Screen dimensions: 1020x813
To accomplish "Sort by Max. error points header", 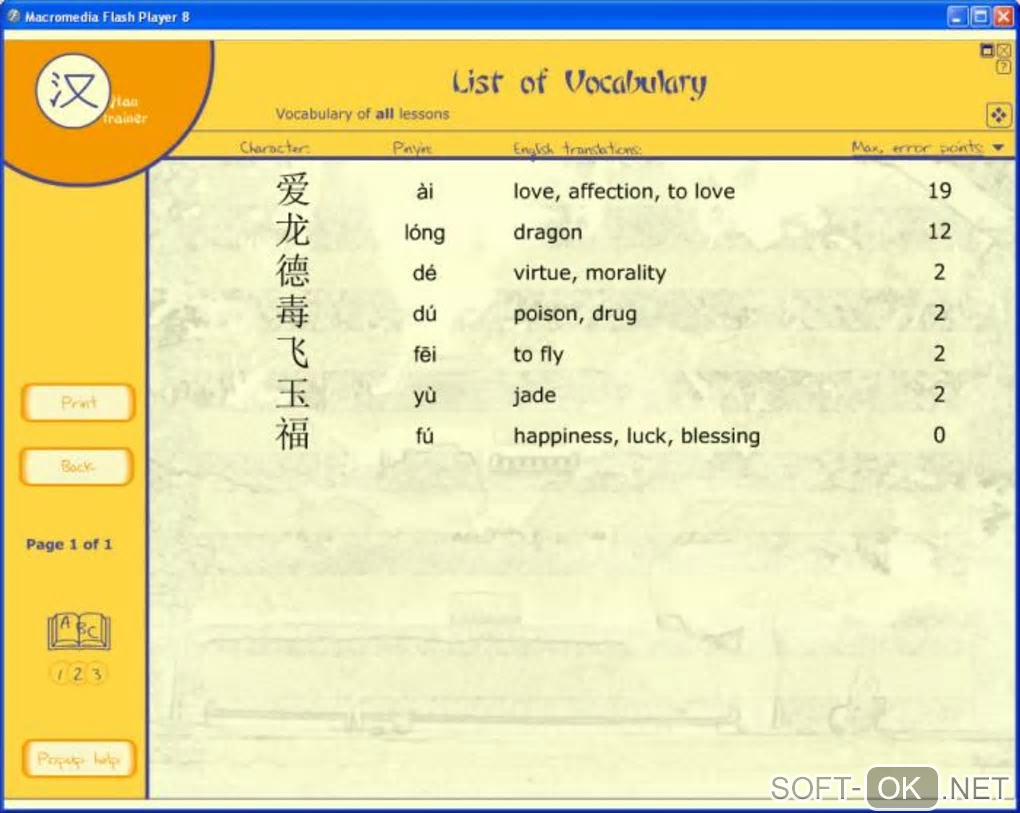I will click(x=917, y=148).
